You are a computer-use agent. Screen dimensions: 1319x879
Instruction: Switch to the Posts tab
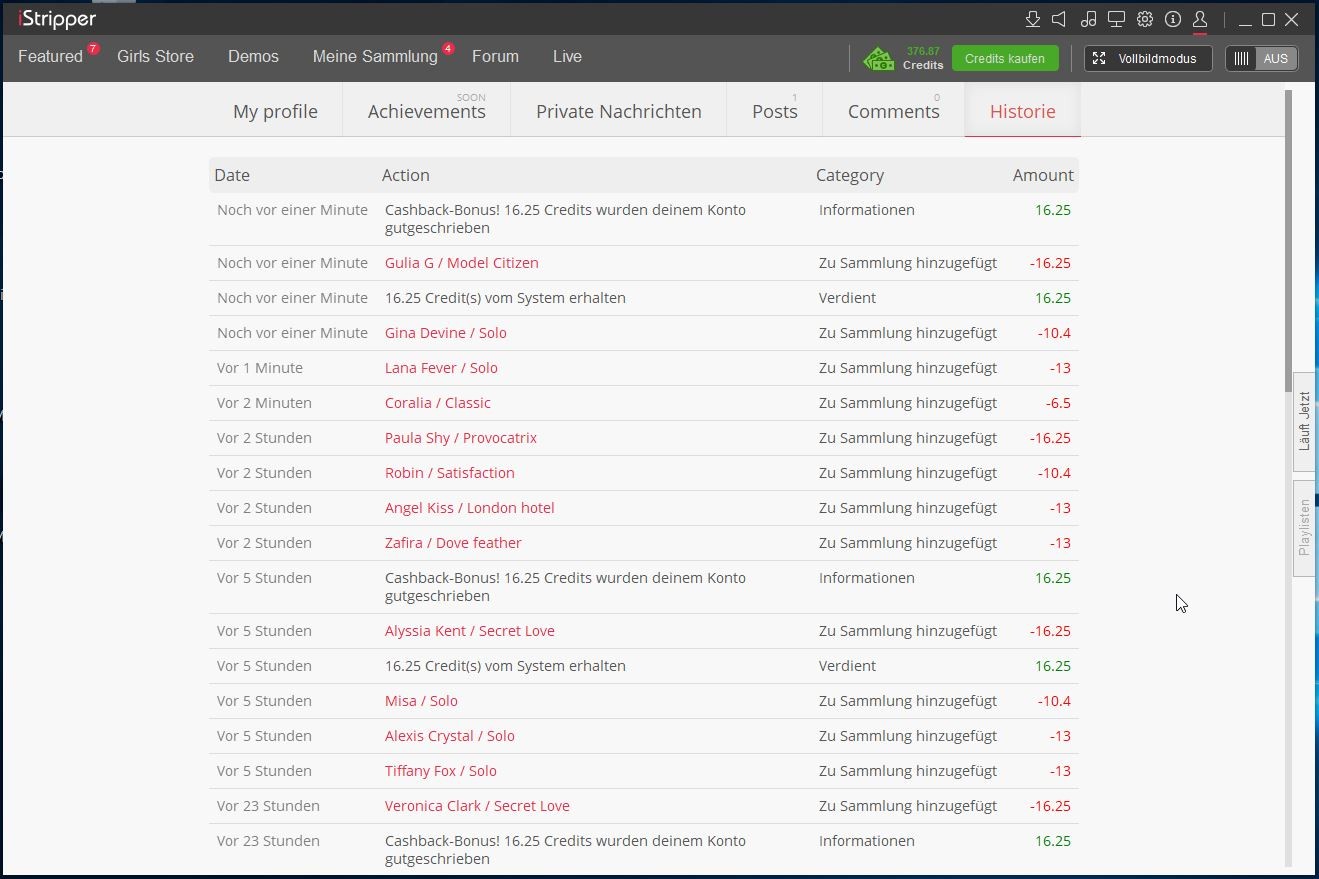click(x=775, y=111)
